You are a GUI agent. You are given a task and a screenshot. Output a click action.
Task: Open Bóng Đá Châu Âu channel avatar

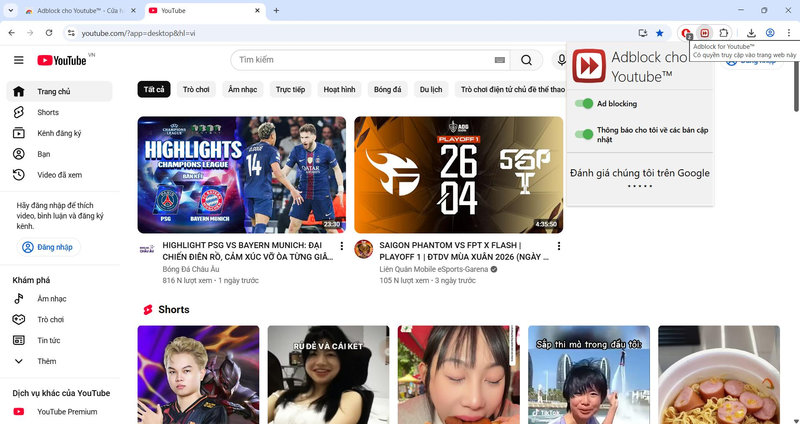[147, 249]
